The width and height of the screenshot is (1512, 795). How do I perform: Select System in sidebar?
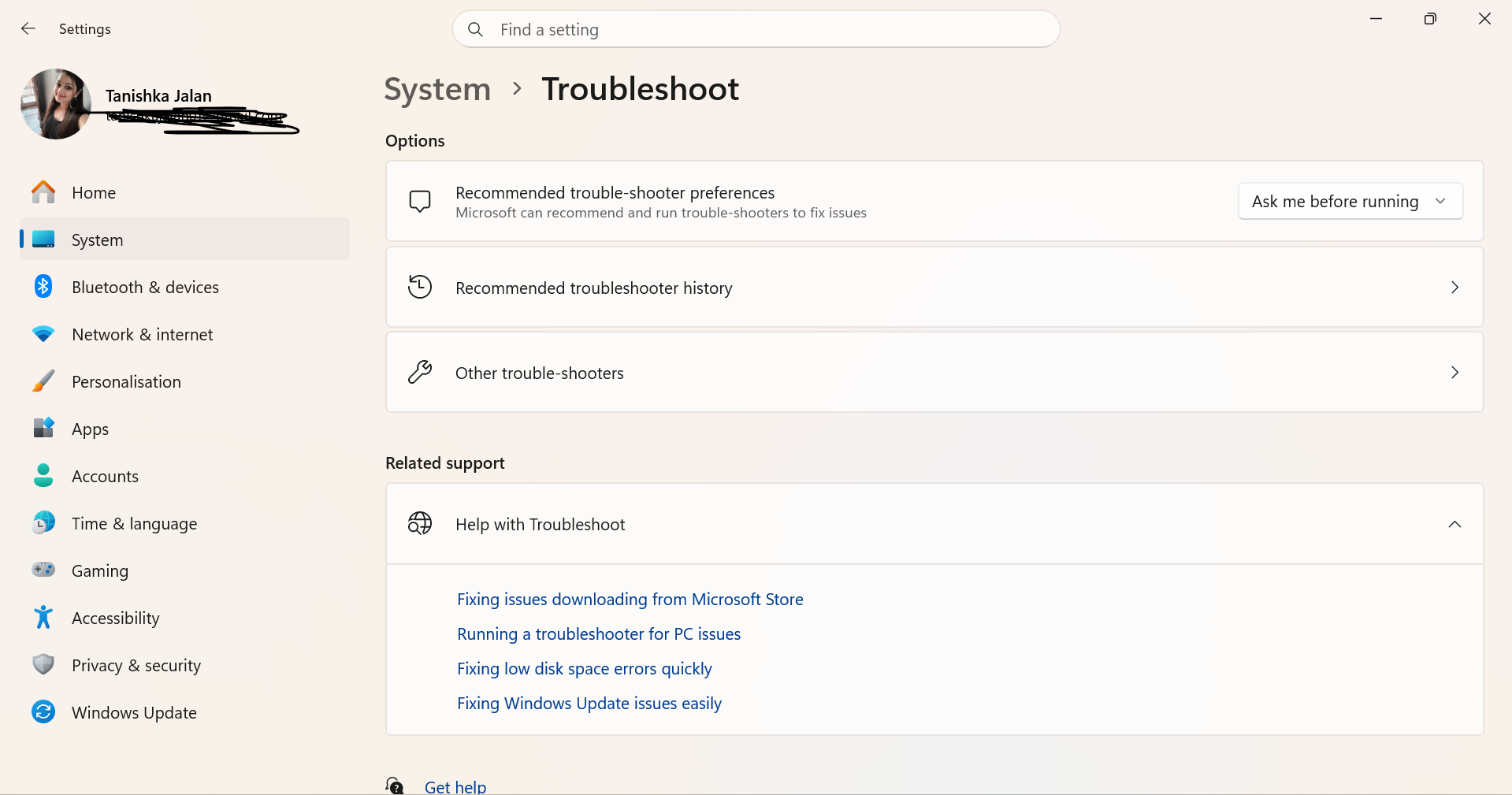(x=184, y=240)
